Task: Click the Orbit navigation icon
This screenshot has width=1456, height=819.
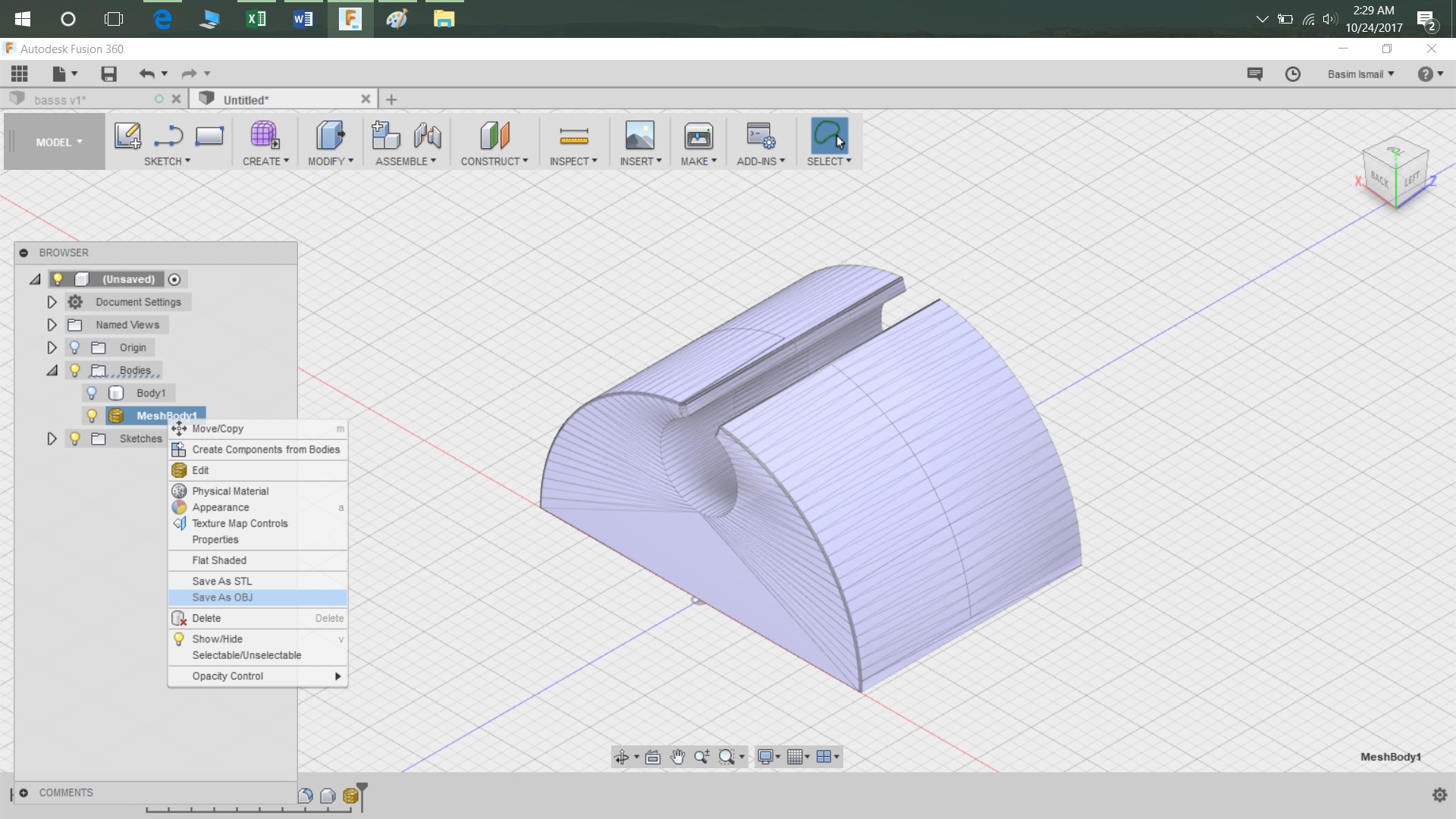Action: pyautogui.click(x=621, y=757)
